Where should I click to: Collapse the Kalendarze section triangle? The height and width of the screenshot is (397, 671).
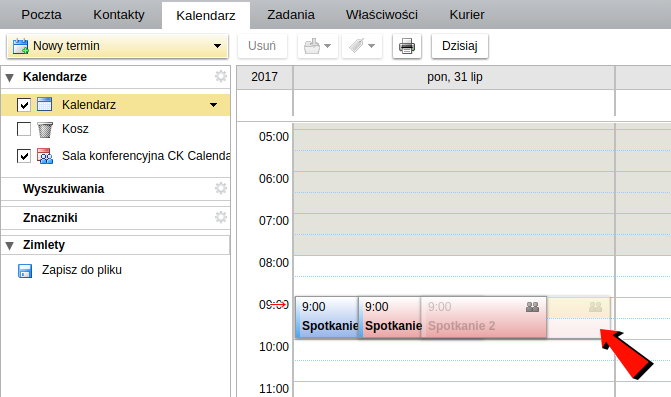coord(10,77)
